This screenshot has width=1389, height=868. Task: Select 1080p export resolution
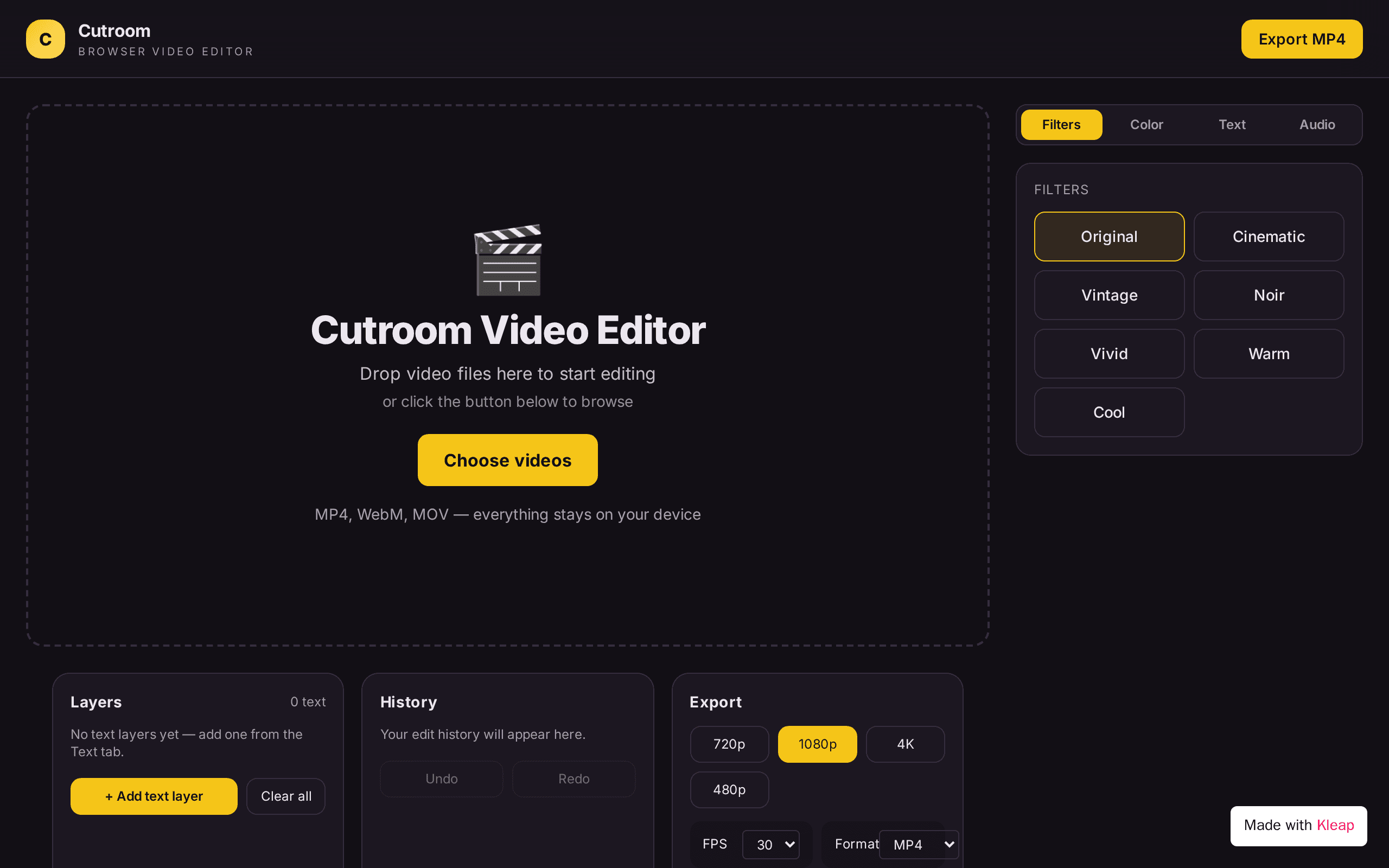point(817,744)
